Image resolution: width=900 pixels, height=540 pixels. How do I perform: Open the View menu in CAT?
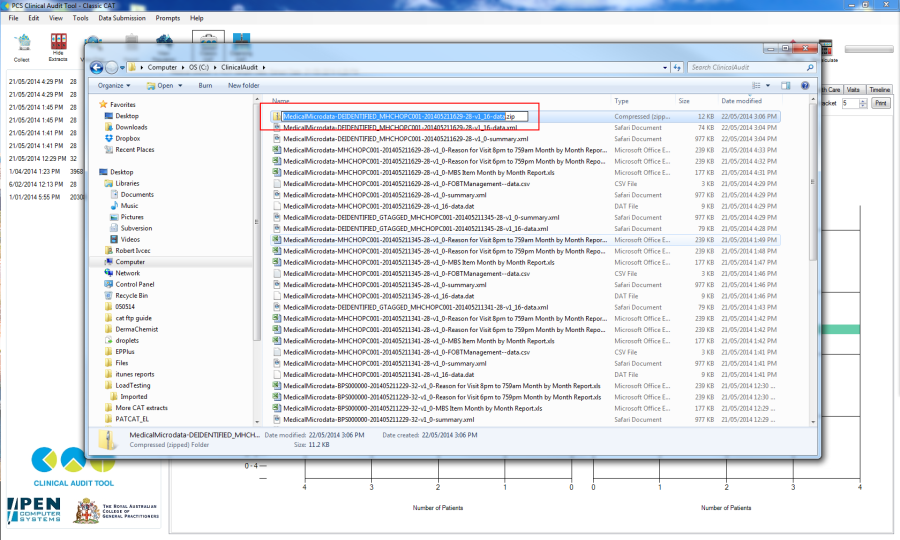(56, 18)
